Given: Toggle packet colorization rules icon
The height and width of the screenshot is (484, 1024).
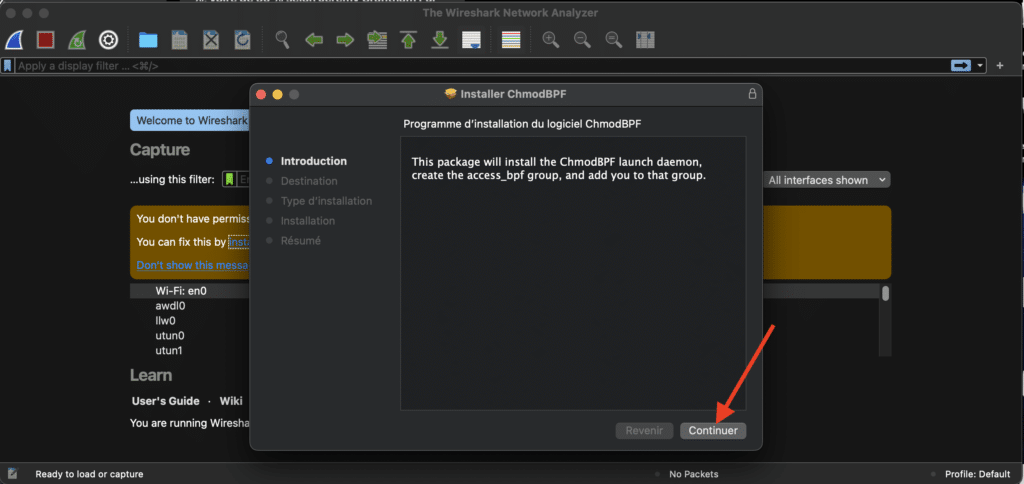Looking at the screenshot, I should (x=511, y=40).
